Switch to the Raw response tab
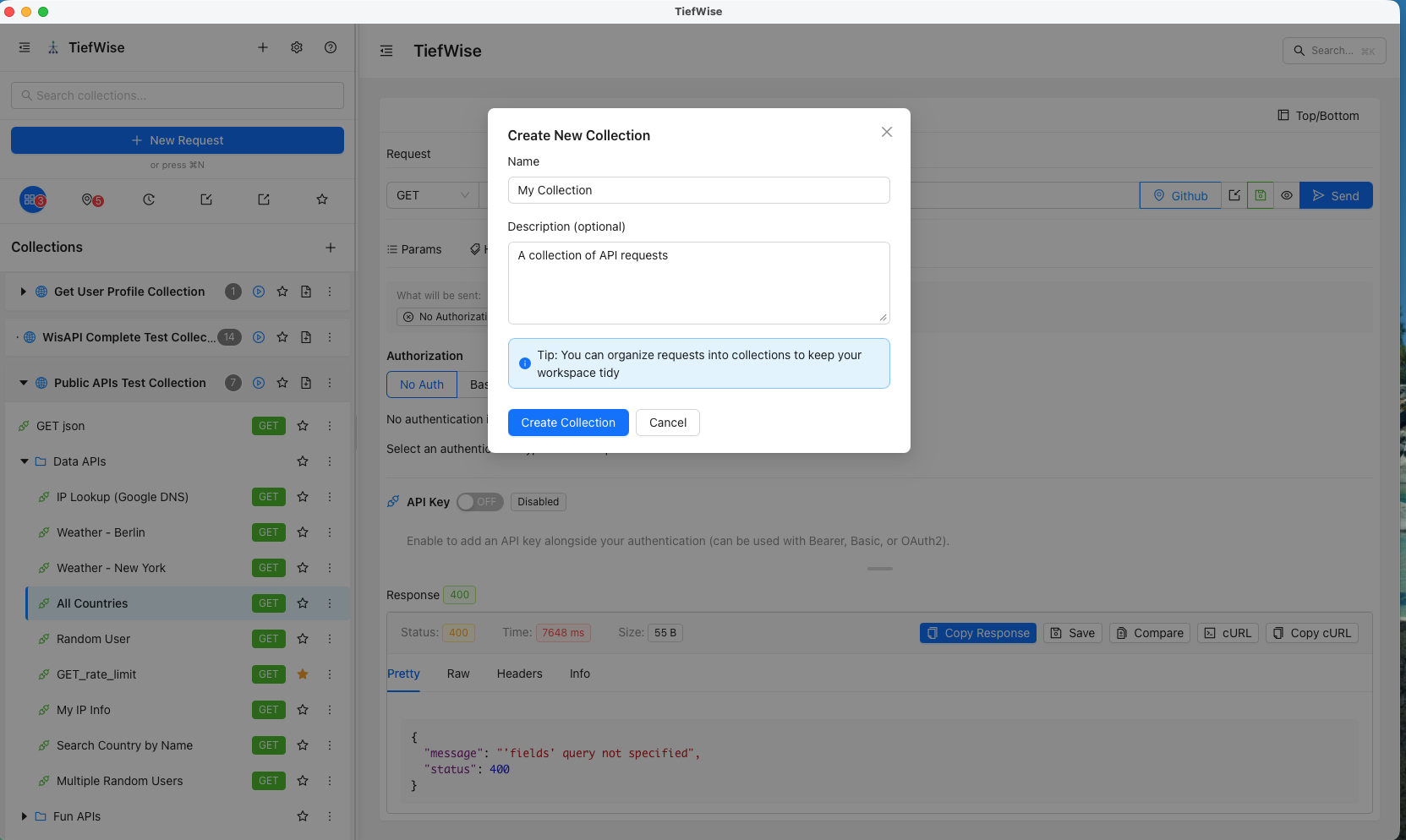Screen dimensions: 1406x840 (458, 674)
